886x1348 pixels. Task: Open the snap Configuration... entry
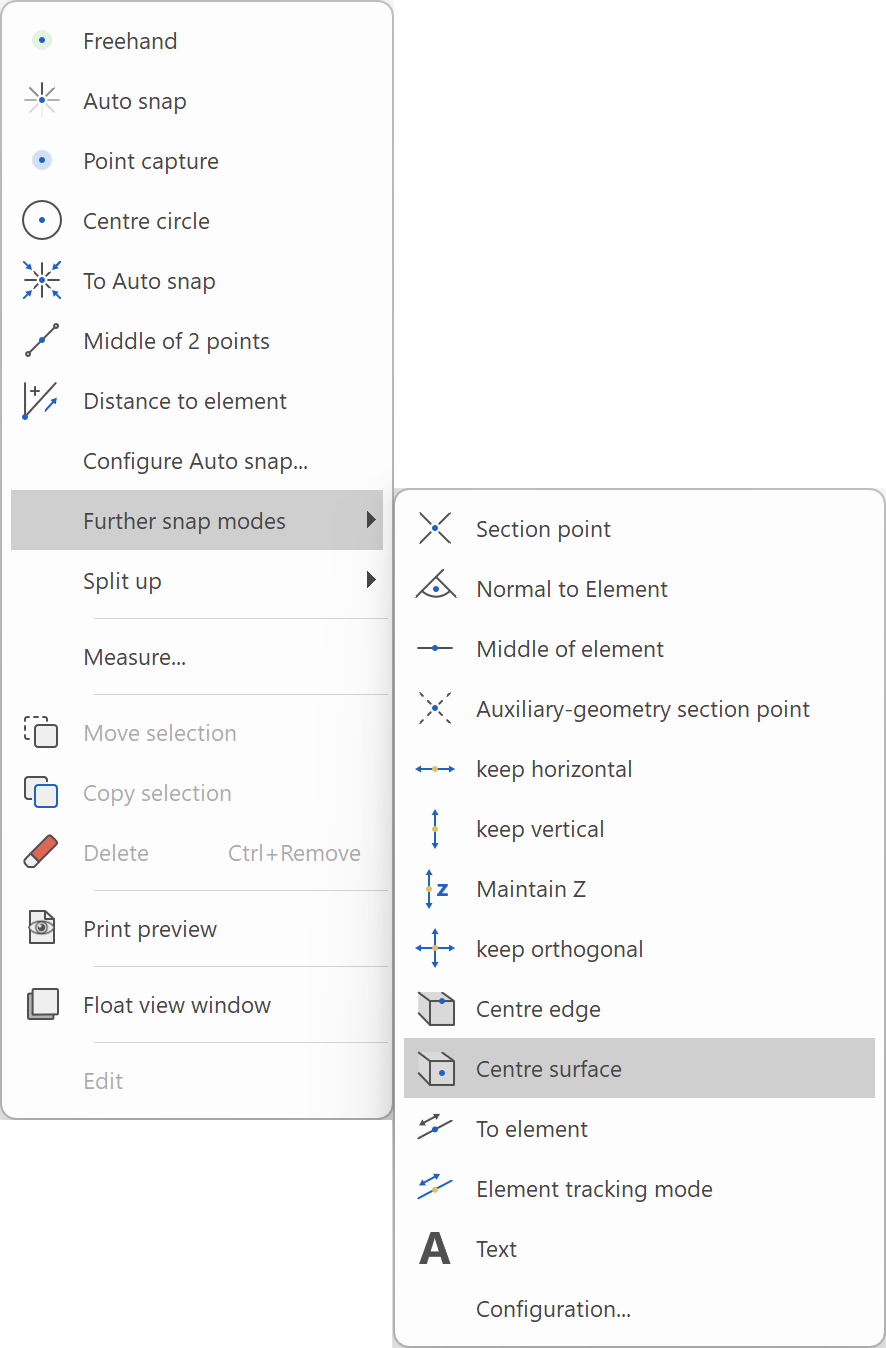pos(553,1309)
